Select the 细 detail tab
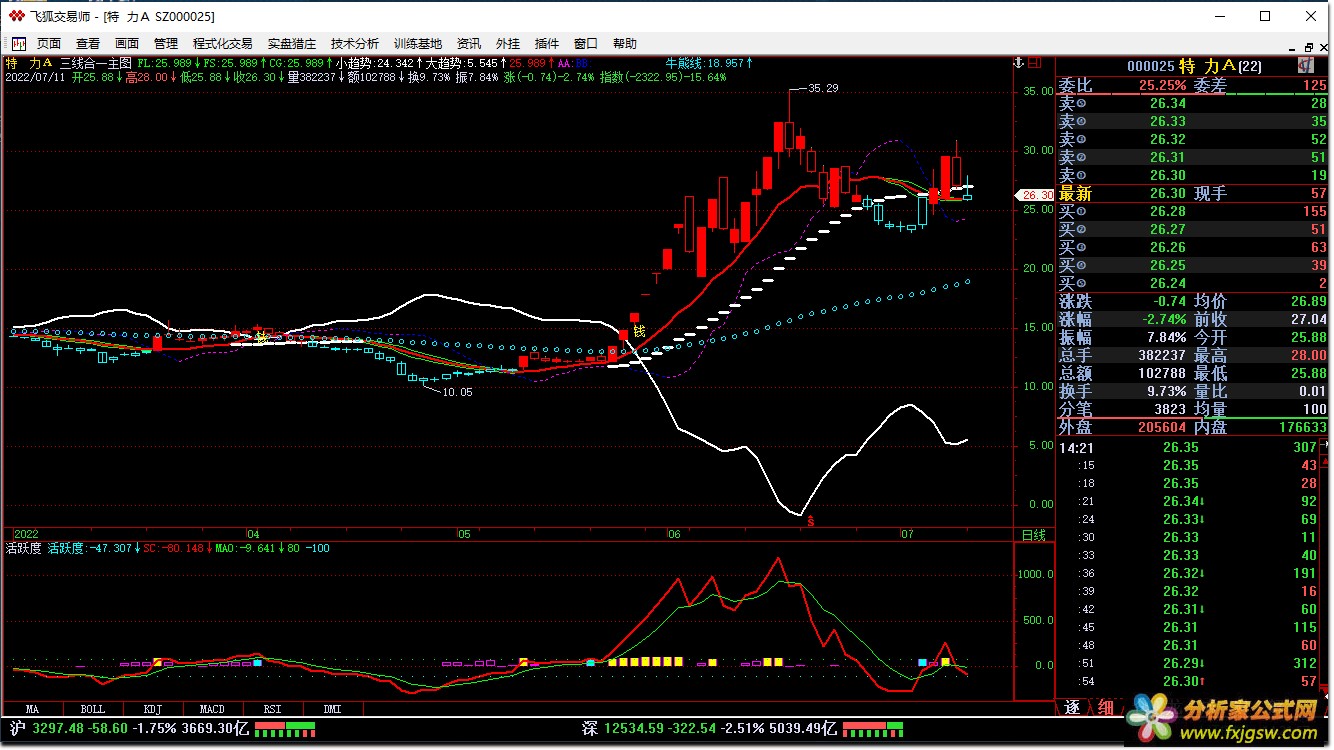This screenshot has height=750, width=1334. click(1106, 707)
